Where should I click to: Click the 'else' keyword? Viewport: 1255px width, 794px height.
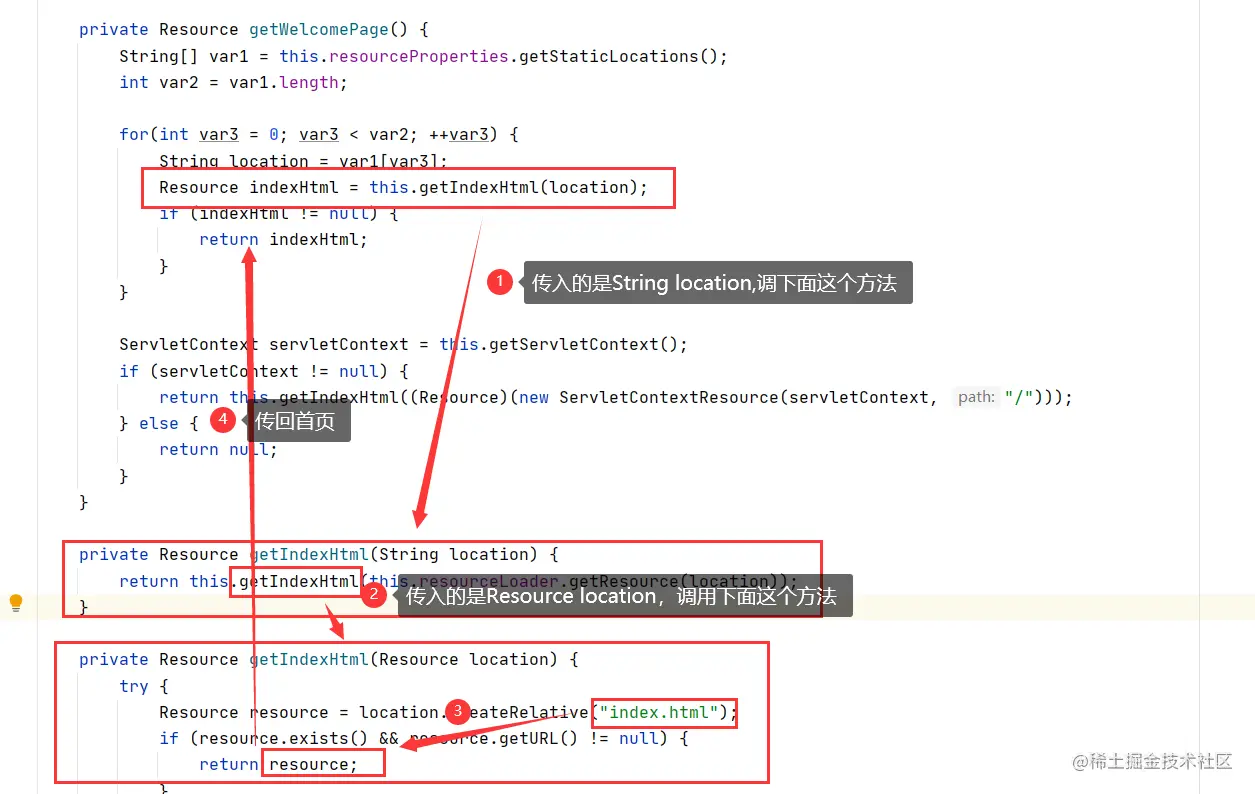[x=159, y=423]
